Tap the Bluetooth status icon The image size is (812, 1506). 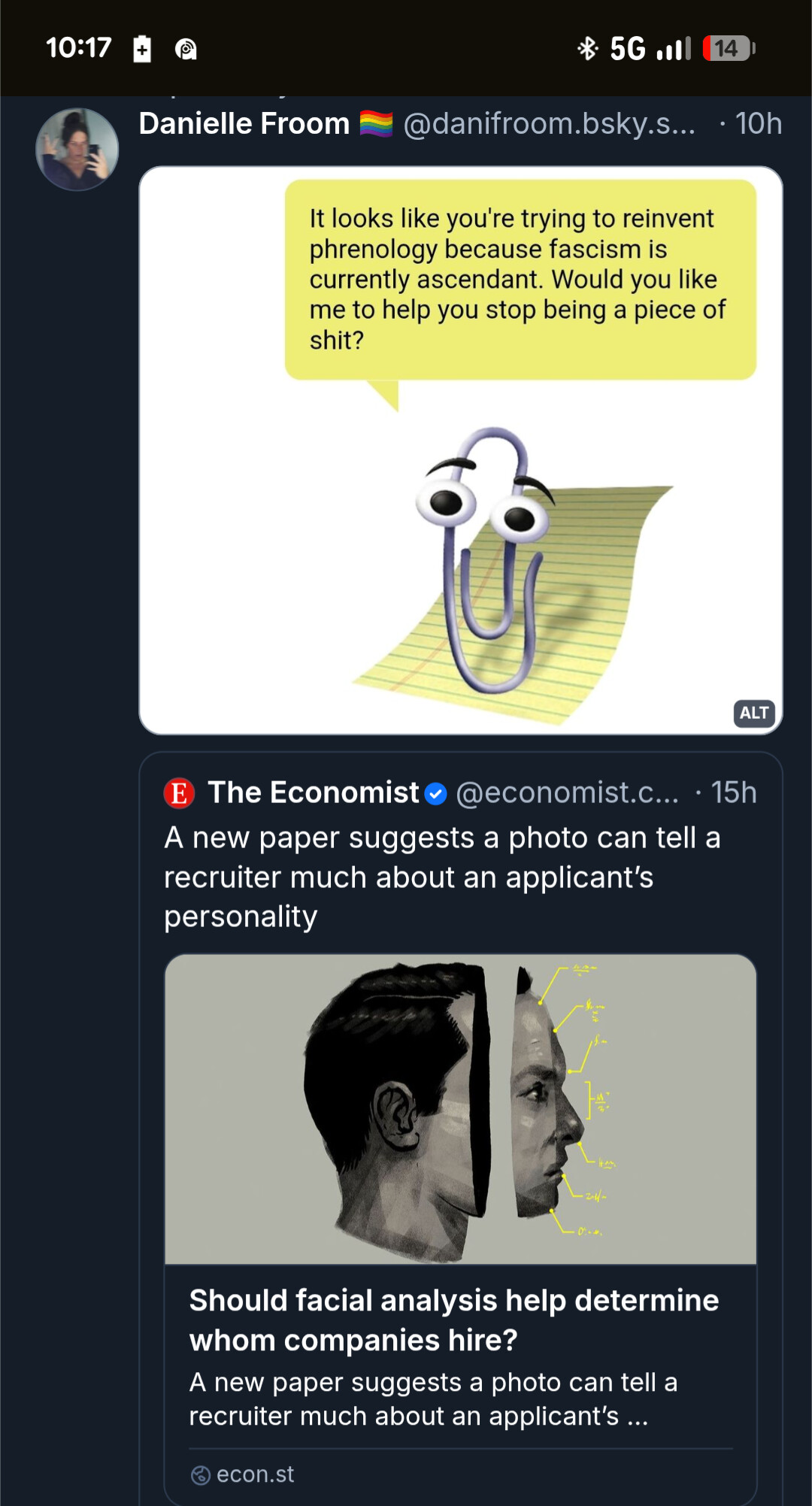point(587,49)
